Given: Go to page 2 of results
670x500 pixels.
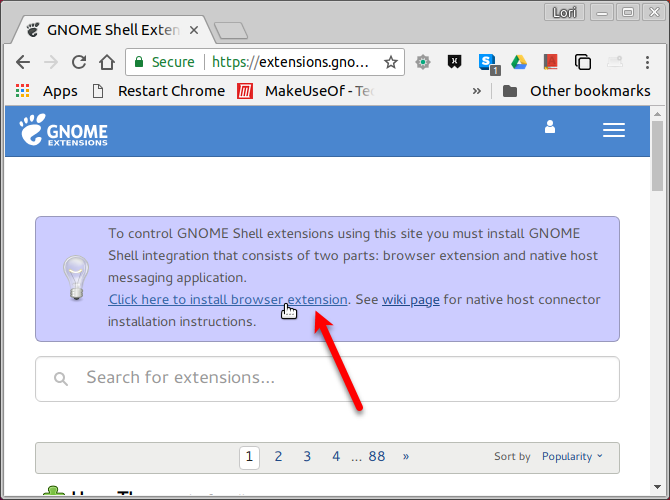Looking at the screenshot, I should click(x=278, y=456).
